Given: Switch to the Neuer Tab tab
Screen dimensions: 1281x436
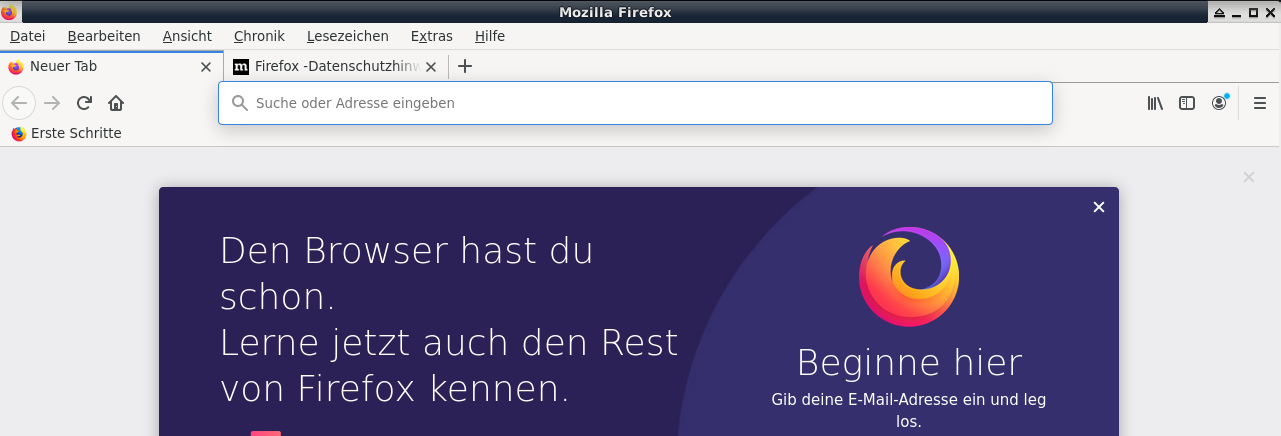Looking at the screenshot, I should (x=110, y=67).
